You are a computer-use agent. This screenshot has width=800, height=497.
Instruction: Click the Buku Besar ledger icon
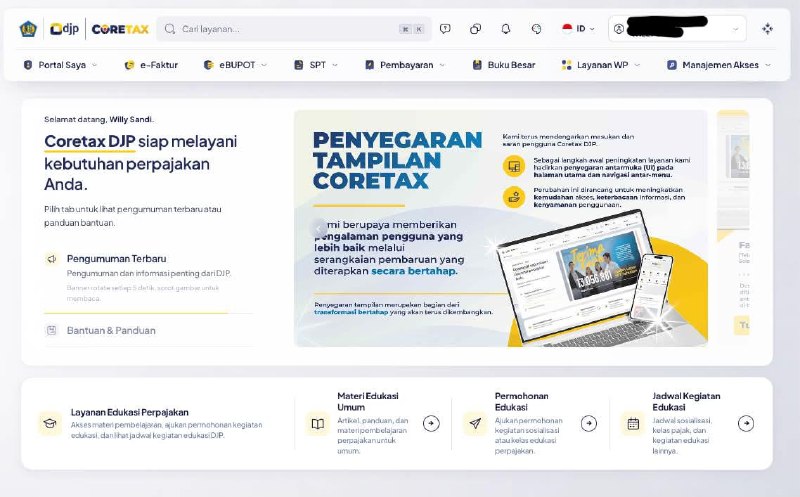[x=477, y=65]
